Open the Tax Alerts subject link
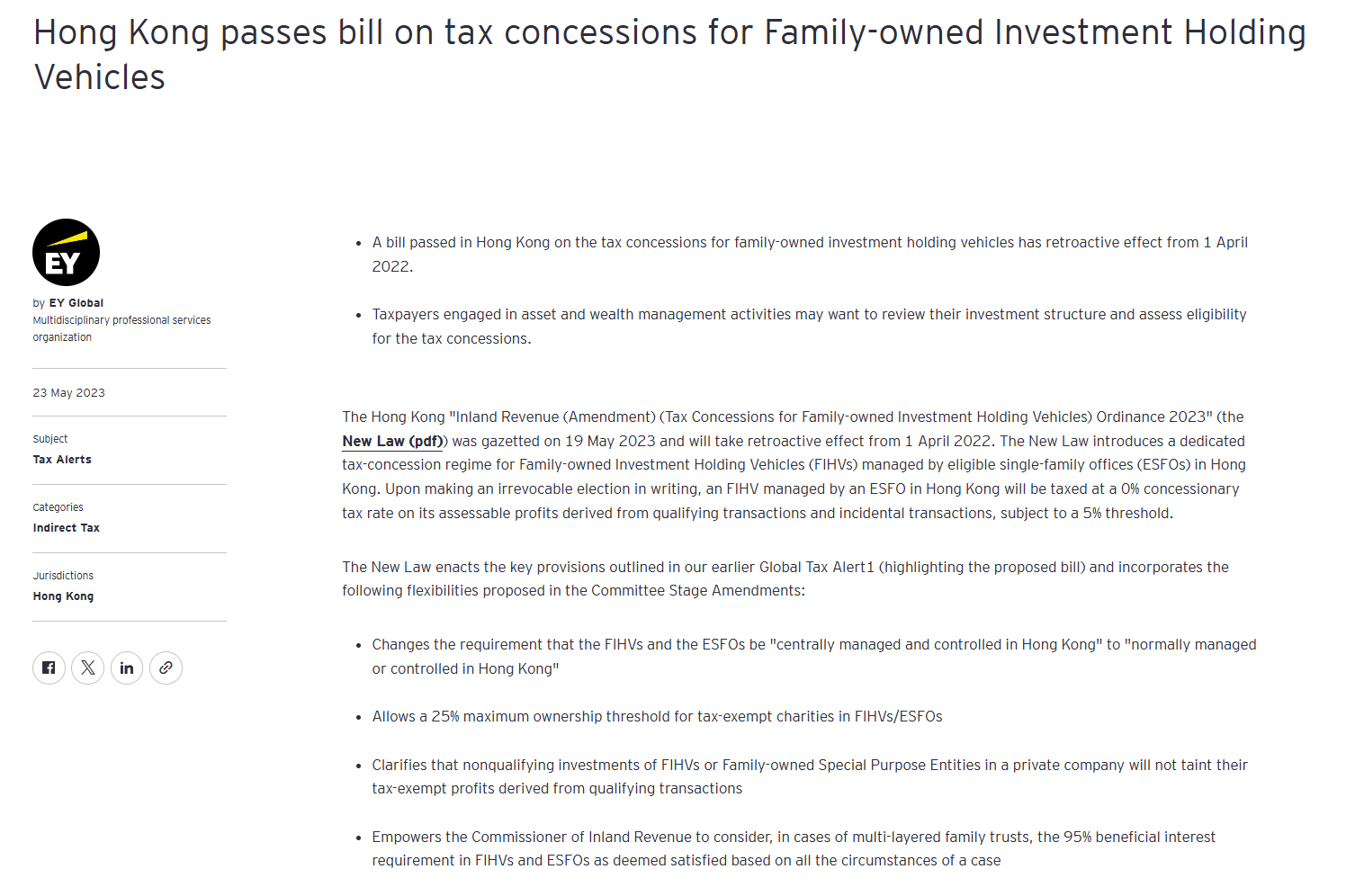The width and height of the screenshot is (1346, 896). click(62, 460)
